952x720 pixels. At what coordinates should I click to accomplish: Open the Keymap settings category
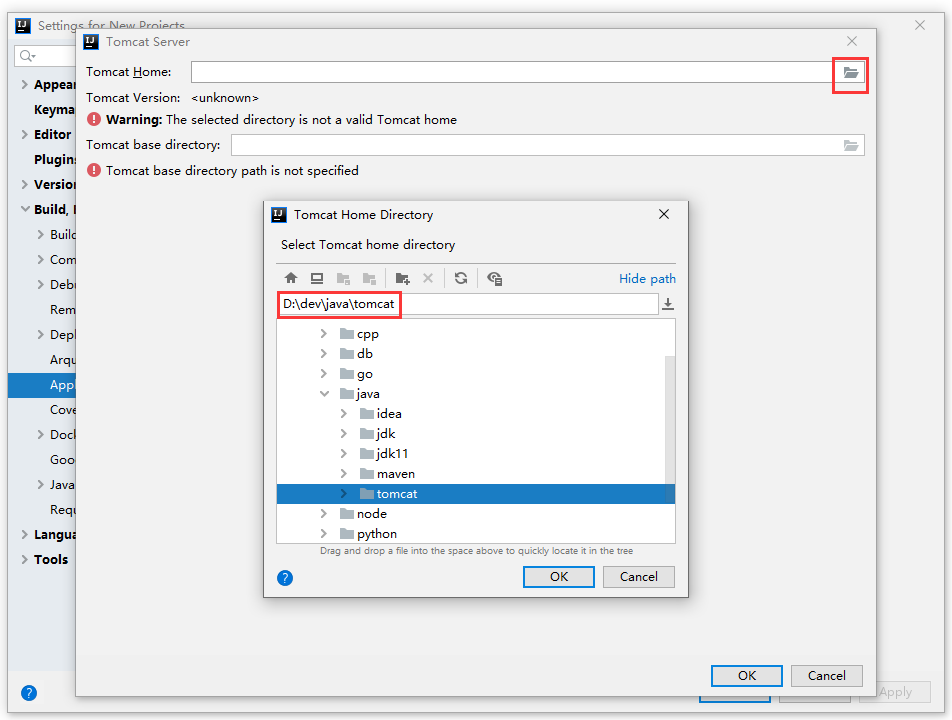coord(54,109)
